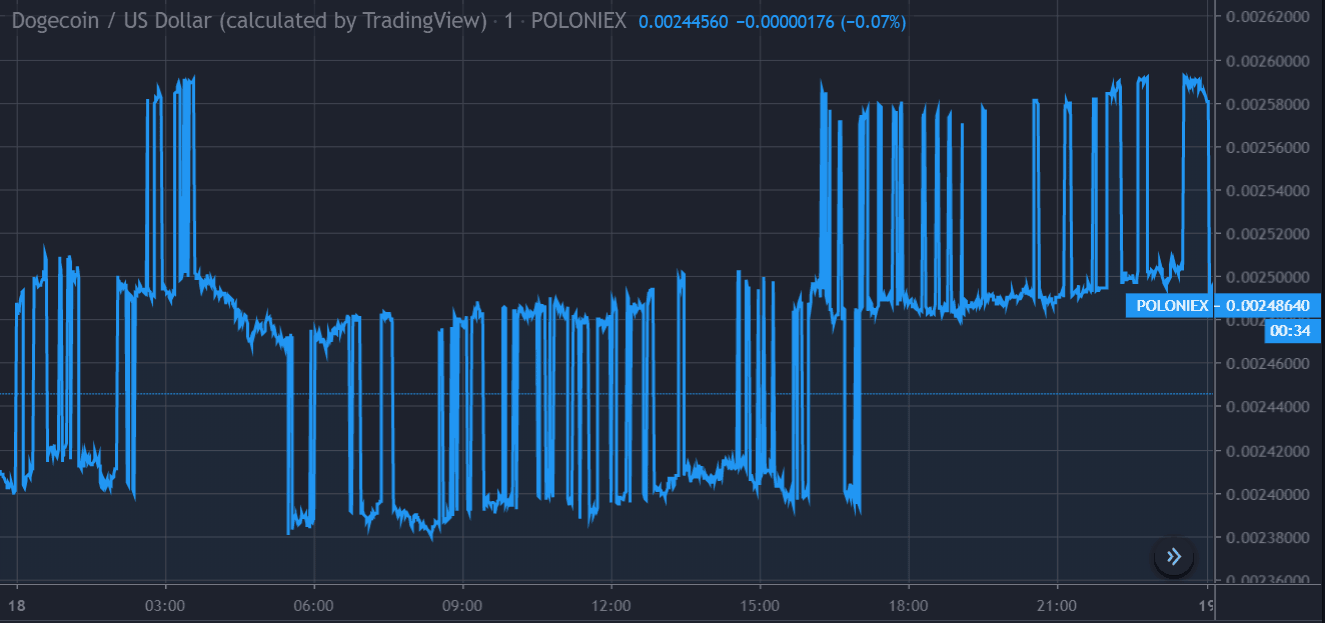Click the last price value 0.00244560
1325x623 pixels.
(x=683, y=20)
